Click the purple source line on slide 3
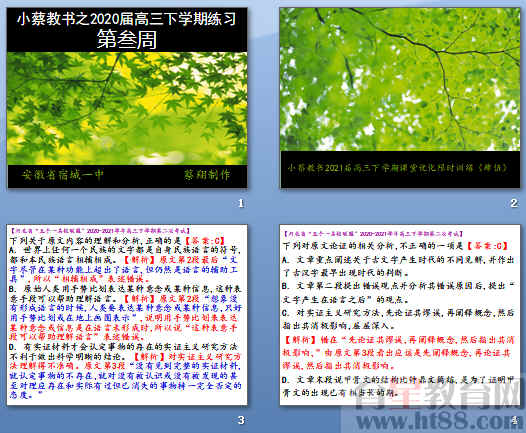This screenshot has height=433, width=526. coord(100,231)
